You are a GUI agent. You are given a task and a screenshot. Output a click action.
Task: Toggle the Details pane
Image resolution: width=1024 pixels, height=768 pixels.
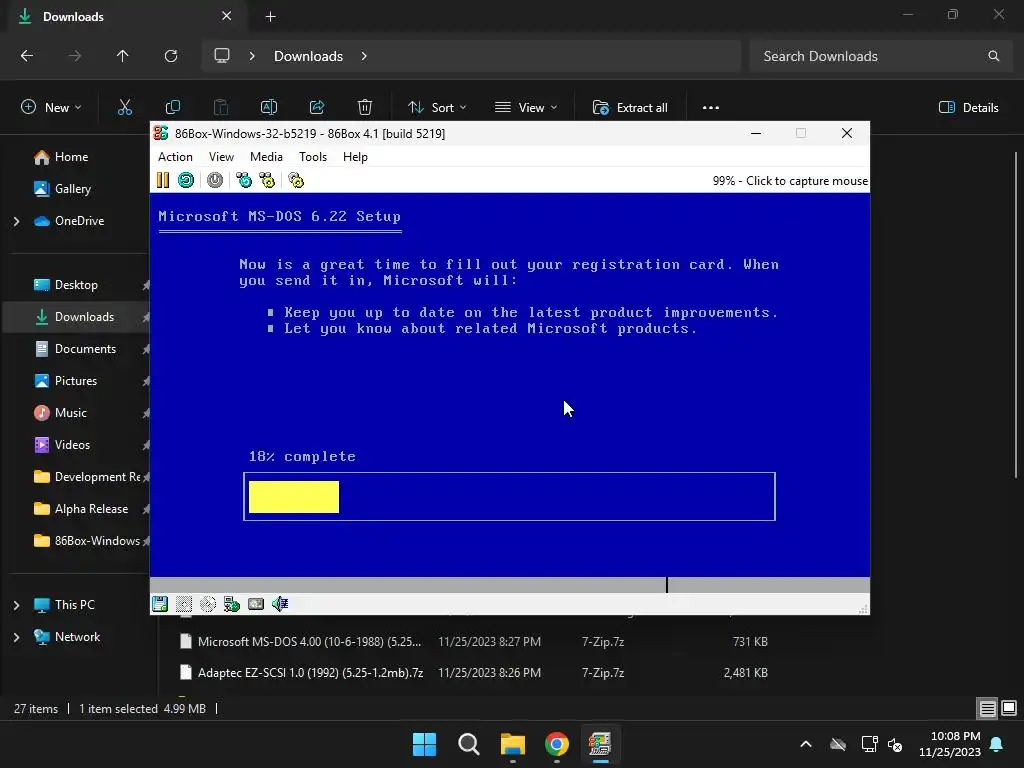[x=968, y=108]
